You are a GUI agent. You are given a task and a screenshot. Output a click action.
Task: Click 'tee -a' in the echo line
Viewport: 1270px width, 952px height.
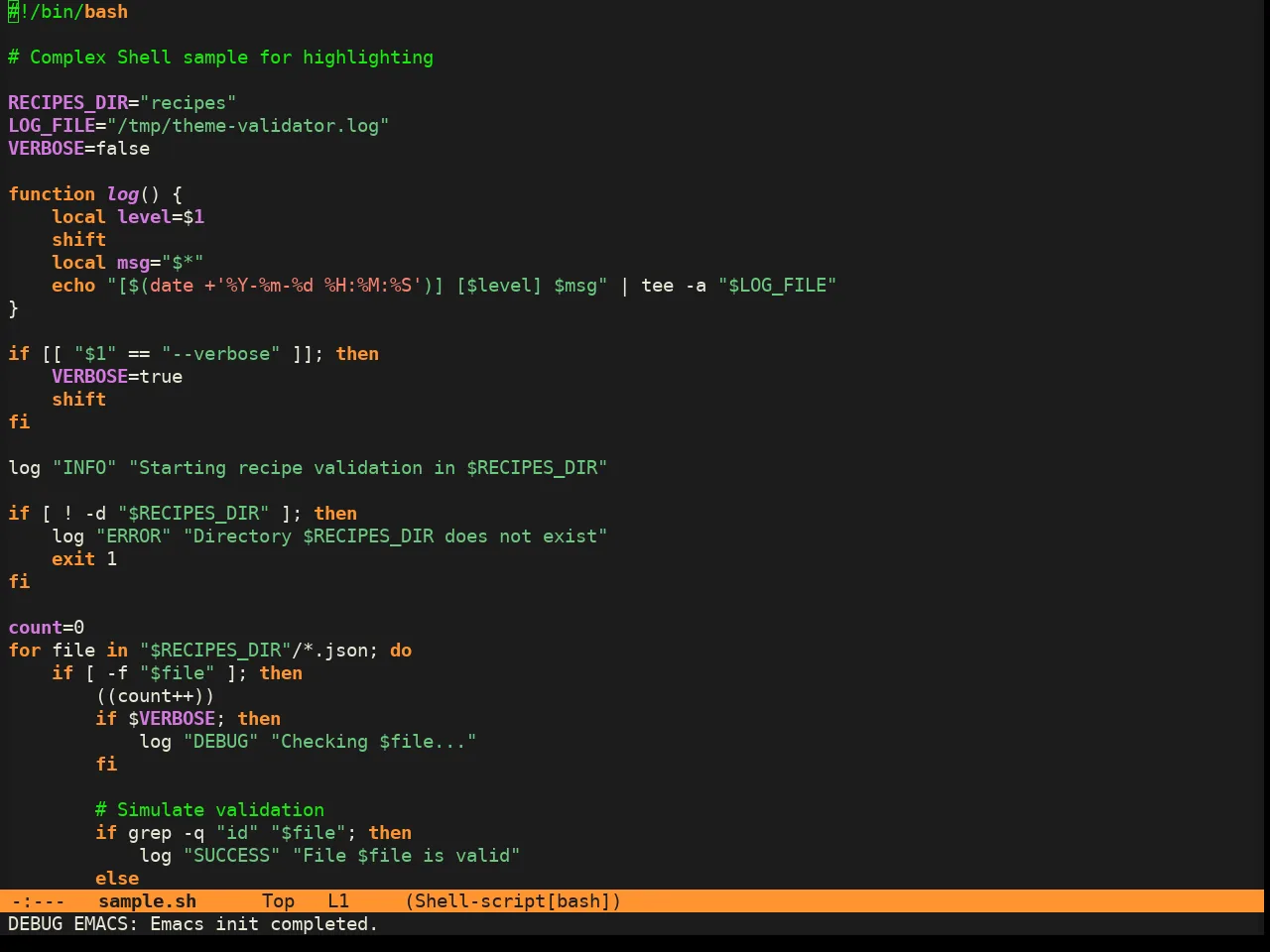(674, 286)
